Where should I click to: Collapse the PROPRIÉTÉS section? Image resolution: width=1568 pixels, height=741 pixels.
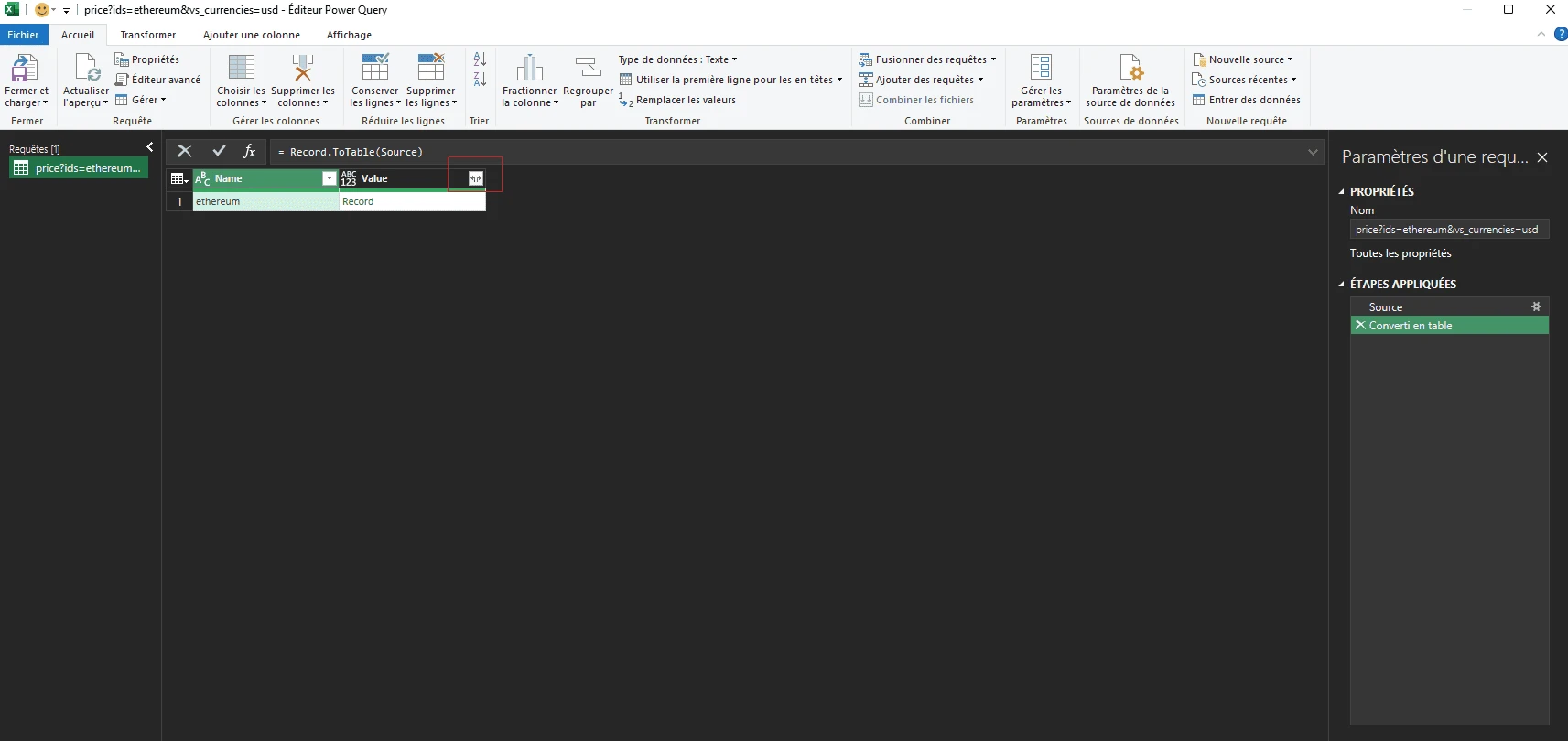(1342, 192)
